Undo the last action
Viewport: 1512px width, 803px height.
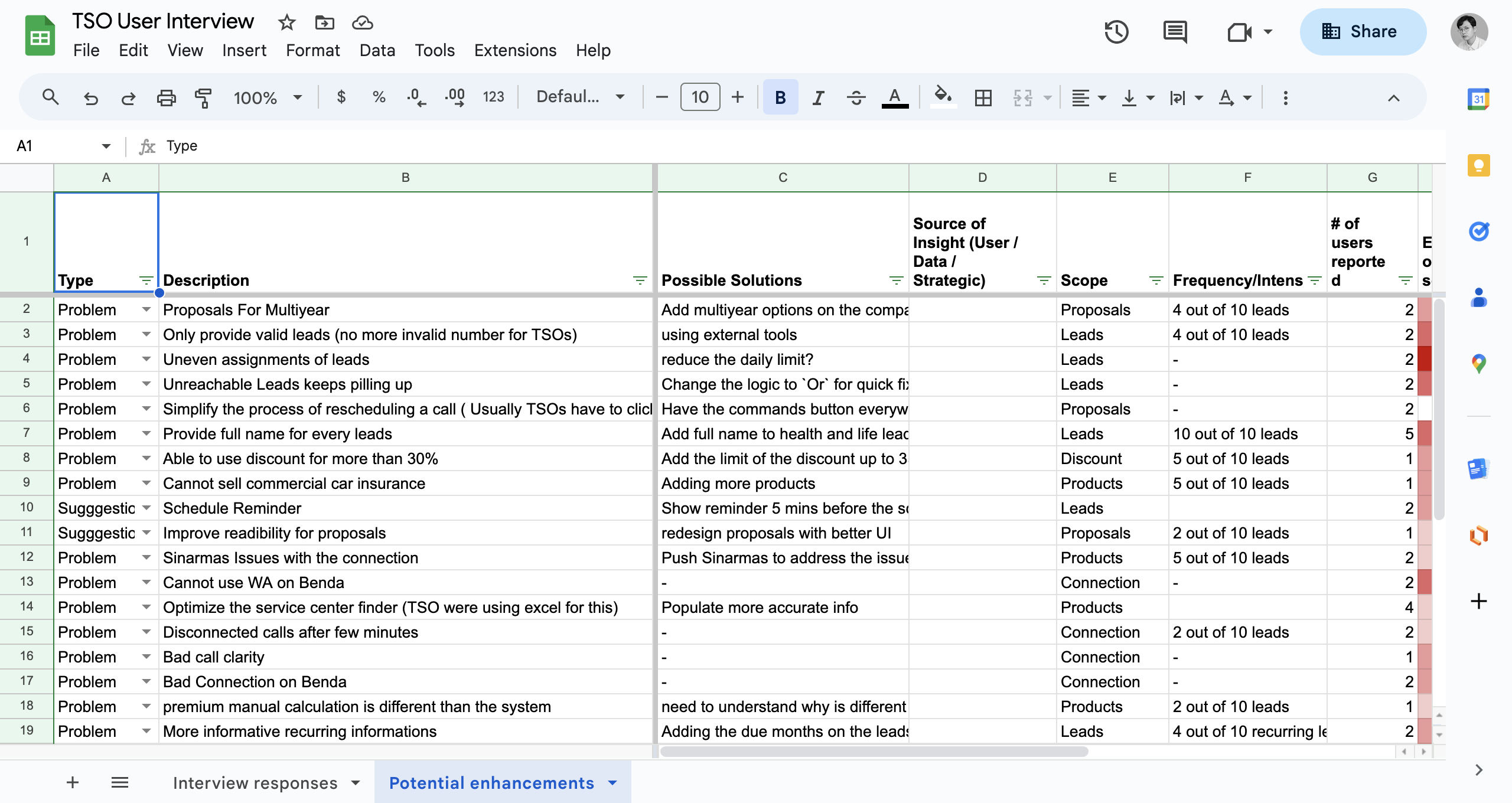coord(91,97)
